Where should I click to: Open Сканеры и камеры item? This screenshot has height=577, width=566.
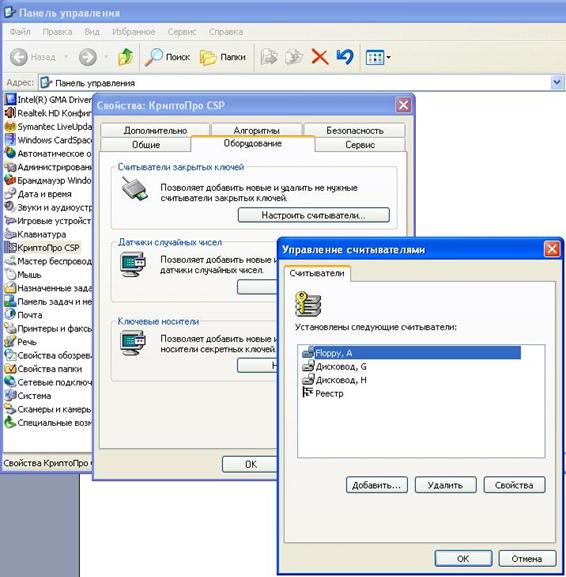48,409
